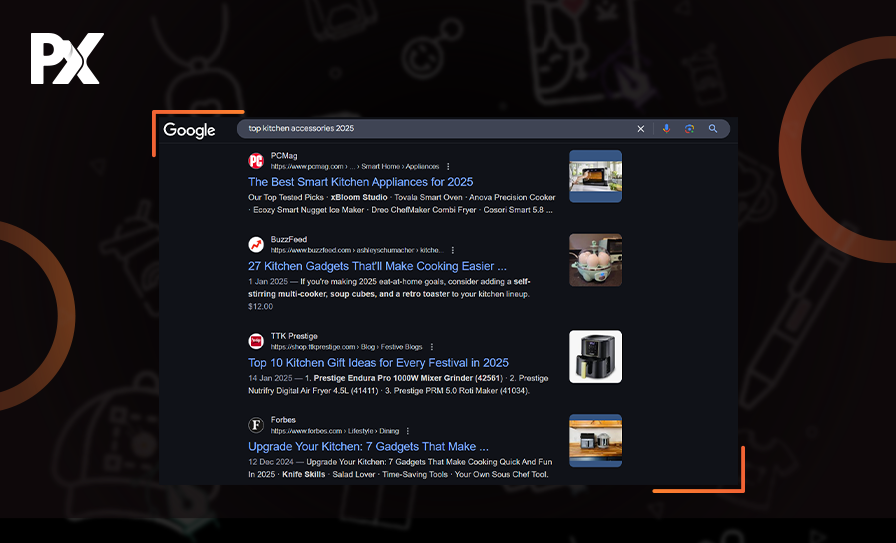Click the PCMag favicon icon
The width and height of the screenshot is (896, 543).
click(256, 160)
